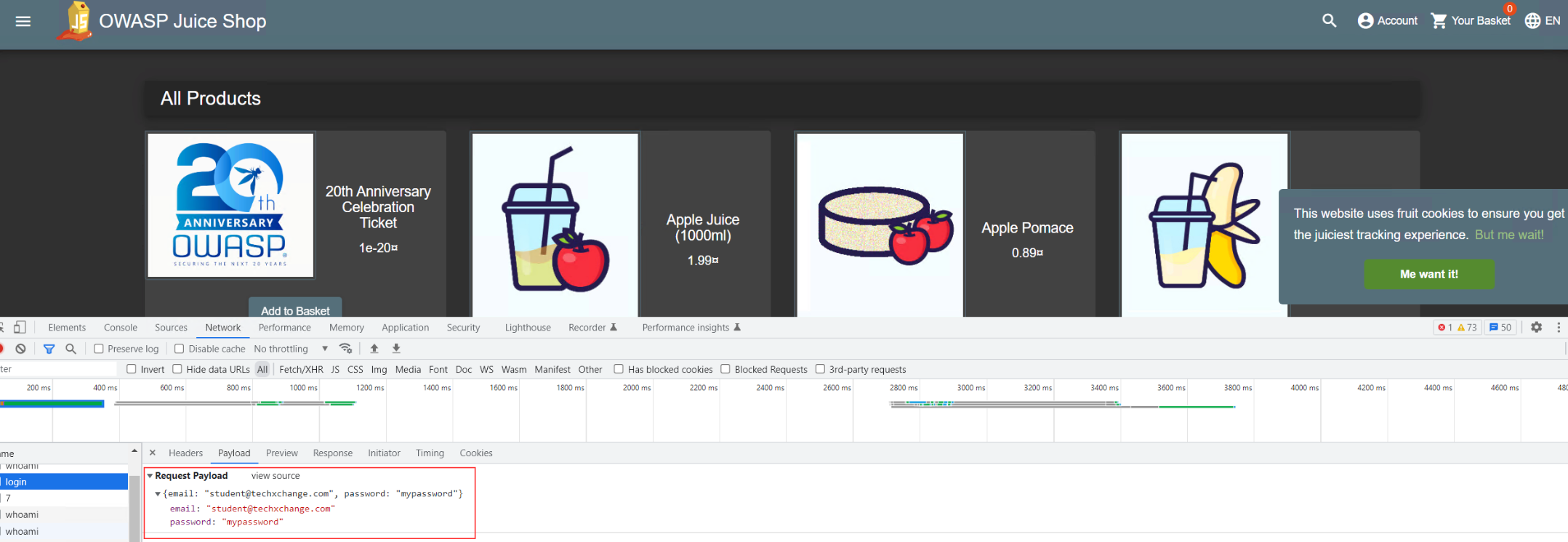Image resolution: width=1568 pixels, height=542 pixels.
Task: Open the Security tab
Action: [x=463, y=328]
